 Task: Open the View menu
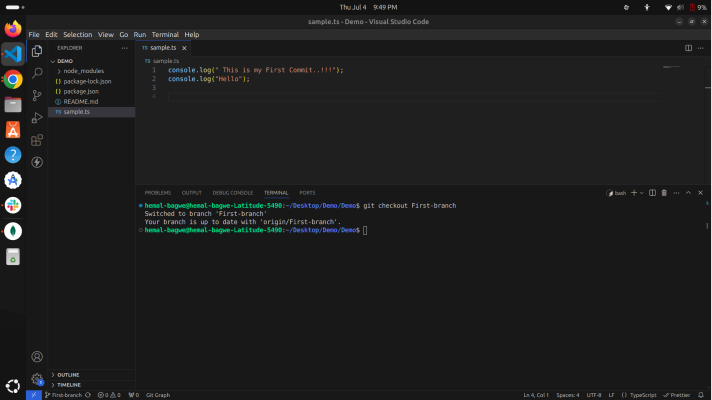[x=106, y=35]
